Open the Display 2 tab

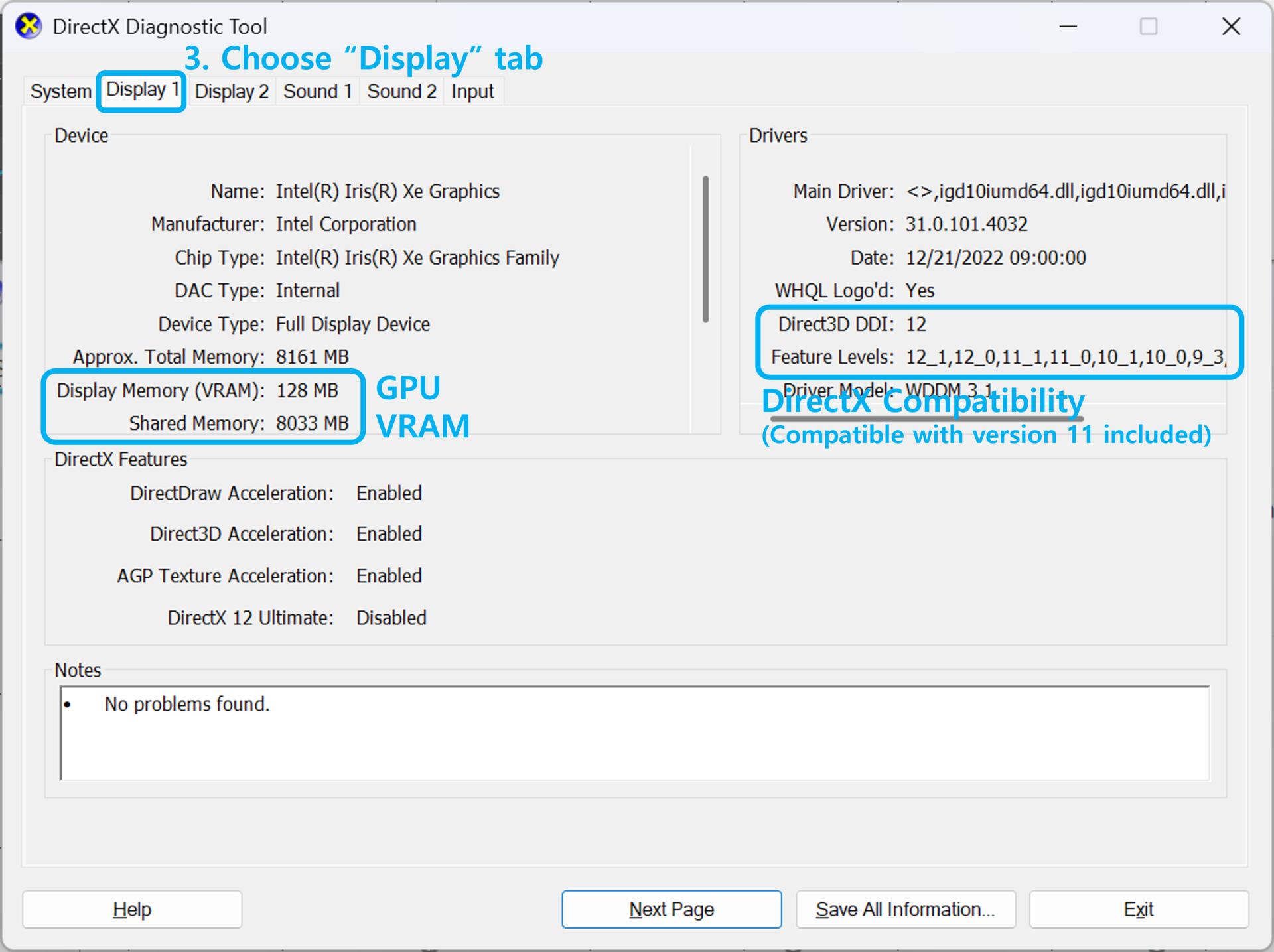coord(231,91)
